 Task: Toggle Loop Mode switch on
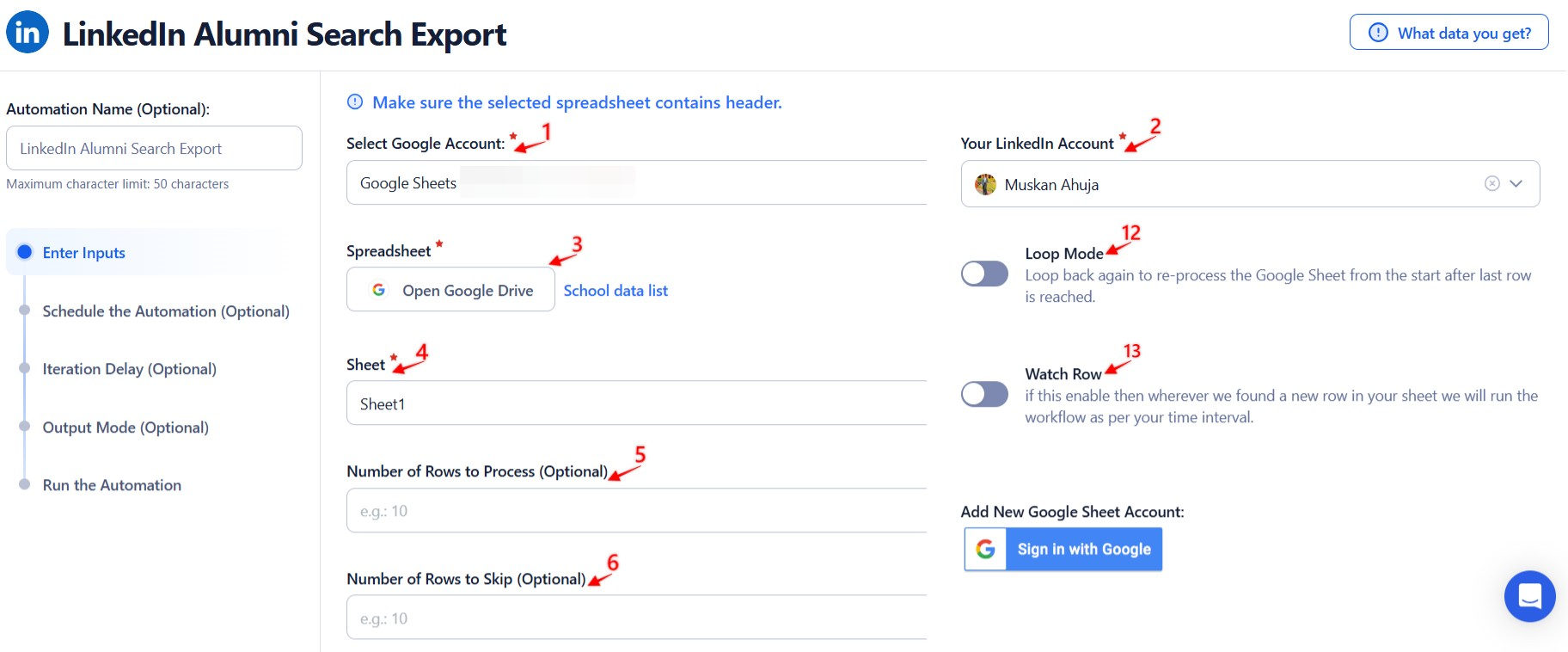tap(984, 274)
